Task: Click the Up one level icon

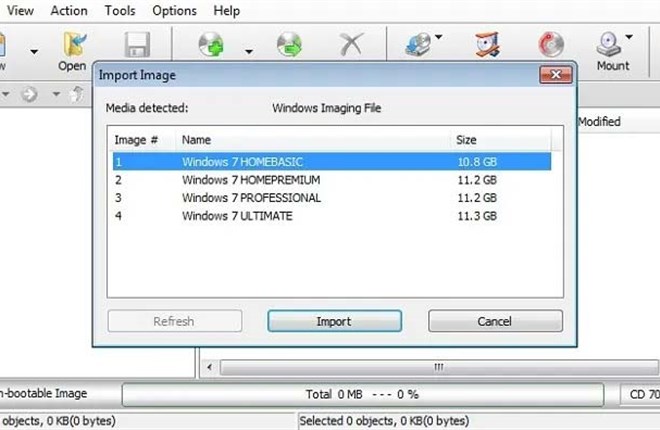Action: [x=77, y=94]
